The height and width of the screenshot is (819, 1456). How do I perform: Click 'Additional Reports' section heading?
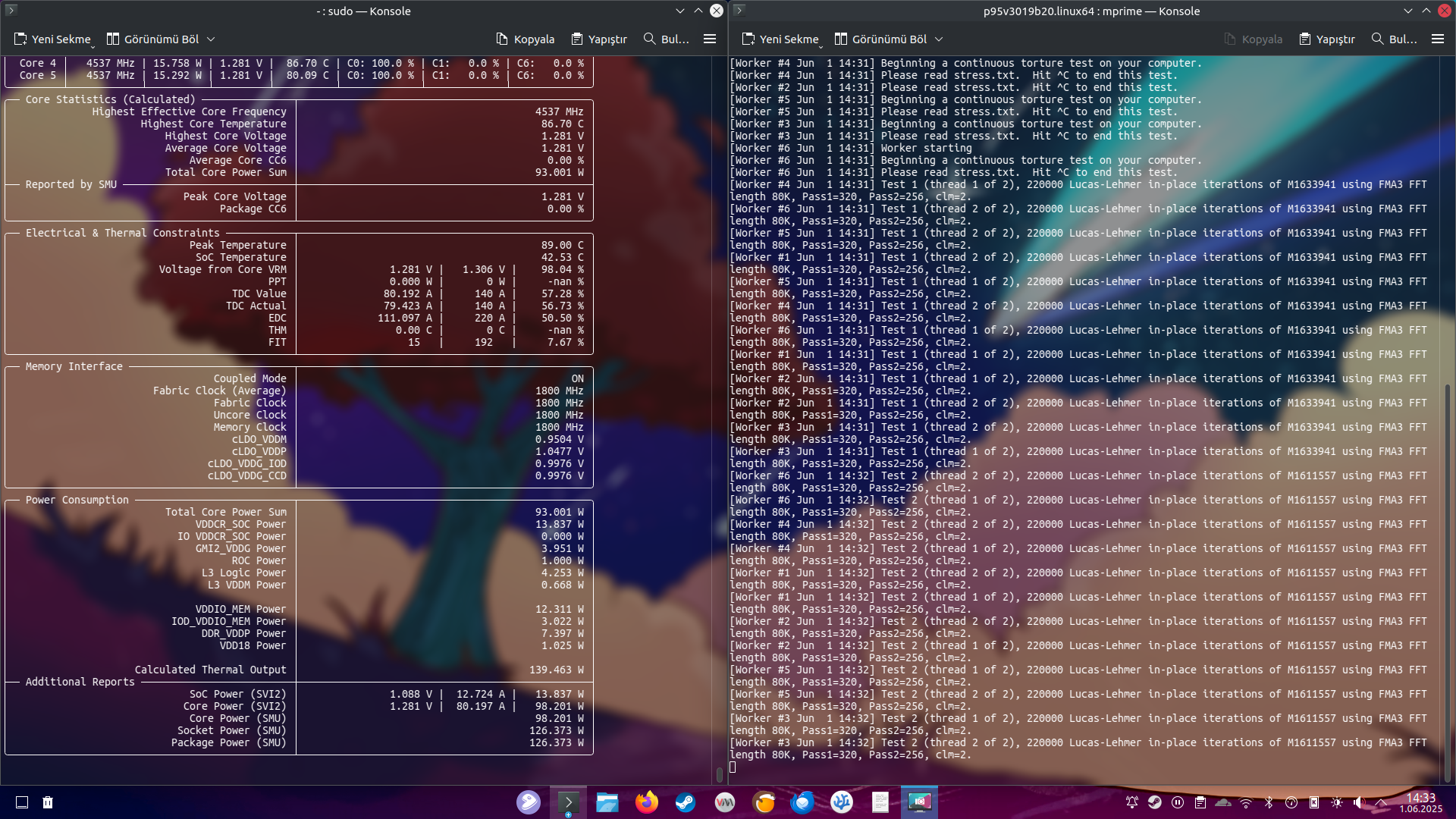tap(80, 682)
